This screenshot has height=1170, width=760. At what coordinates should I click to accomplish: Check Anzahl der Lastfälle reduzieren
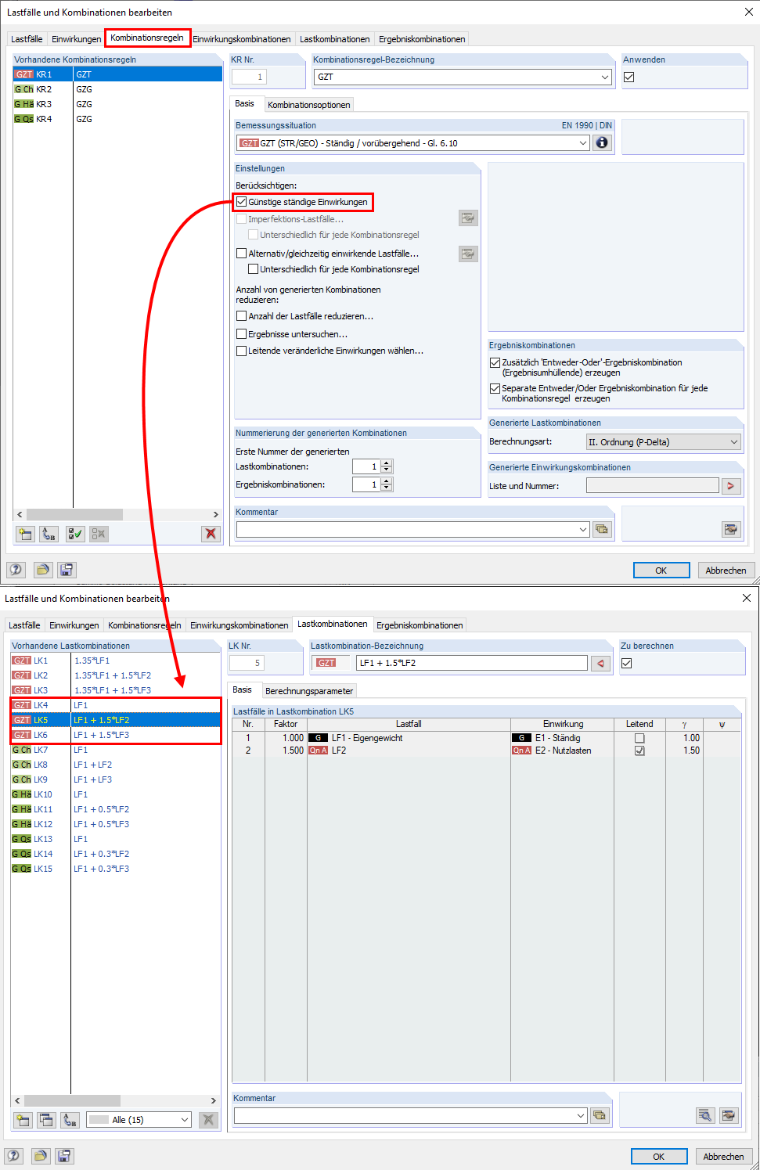click(x=242, y=316)
